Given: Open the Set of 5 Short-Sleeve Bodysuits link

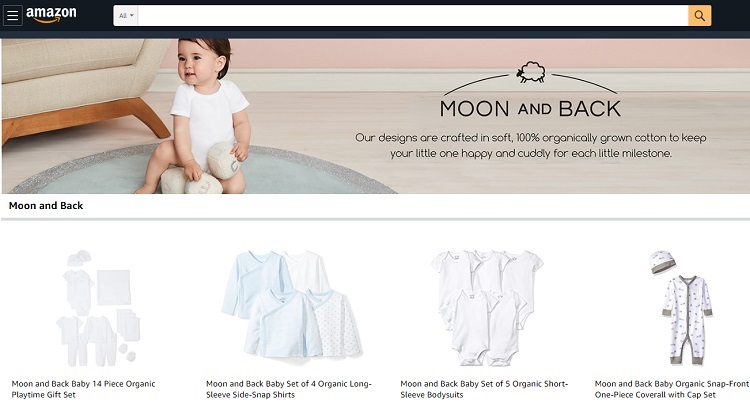Looking at the screenshot, I should 484,389.
